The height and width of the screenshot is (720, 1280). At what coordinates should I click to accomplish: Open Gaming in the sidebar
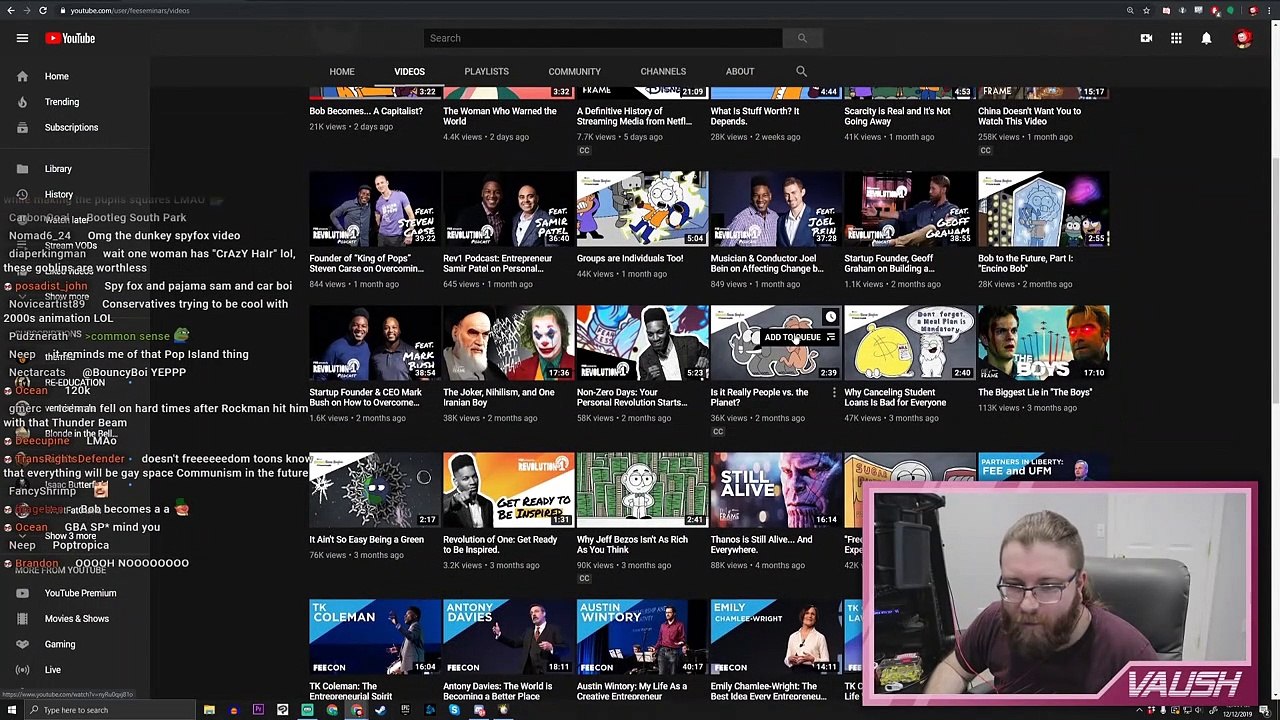tap(75, 644)
